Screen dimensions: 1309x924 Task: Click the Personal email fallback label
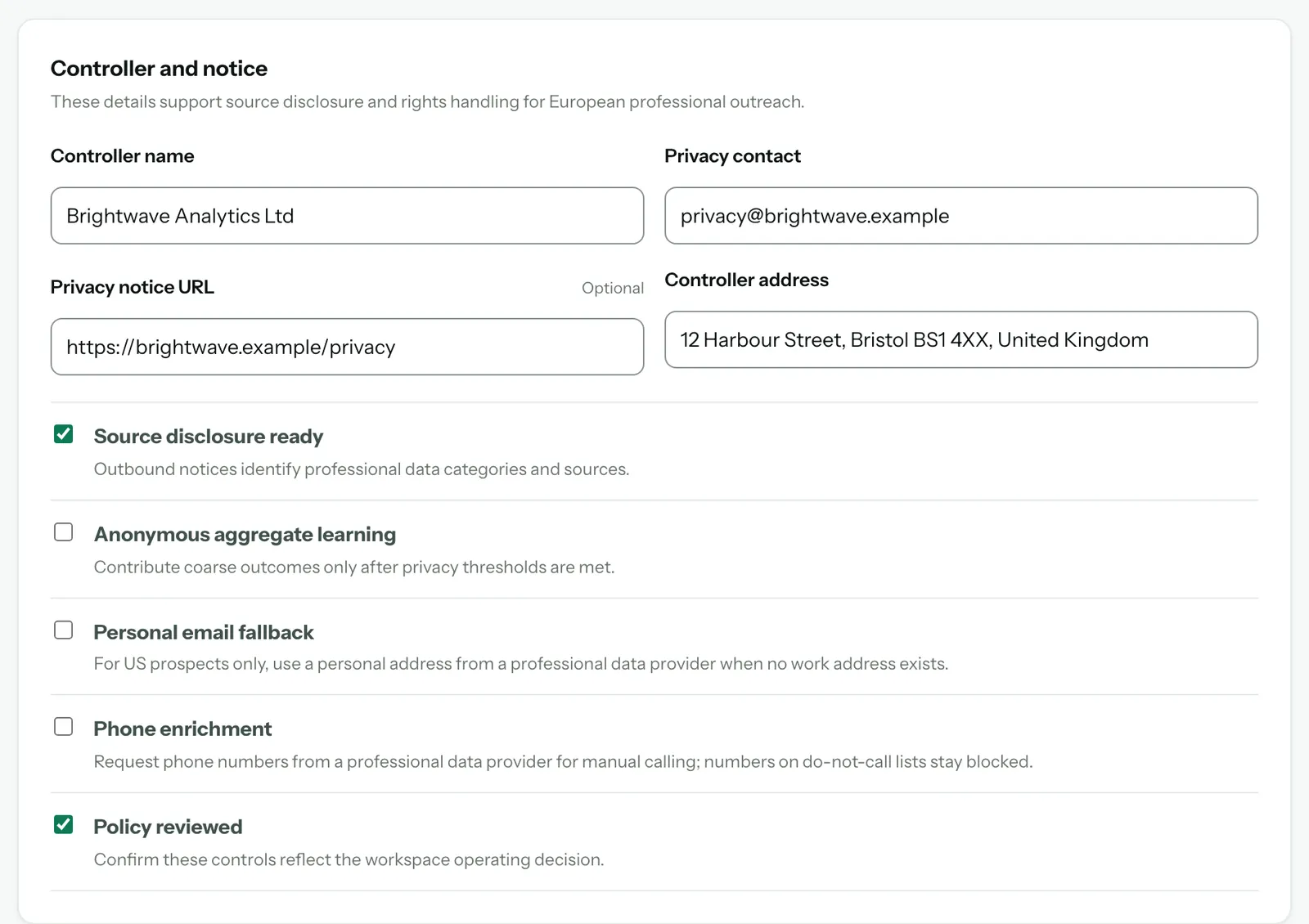tap(204, 632)
